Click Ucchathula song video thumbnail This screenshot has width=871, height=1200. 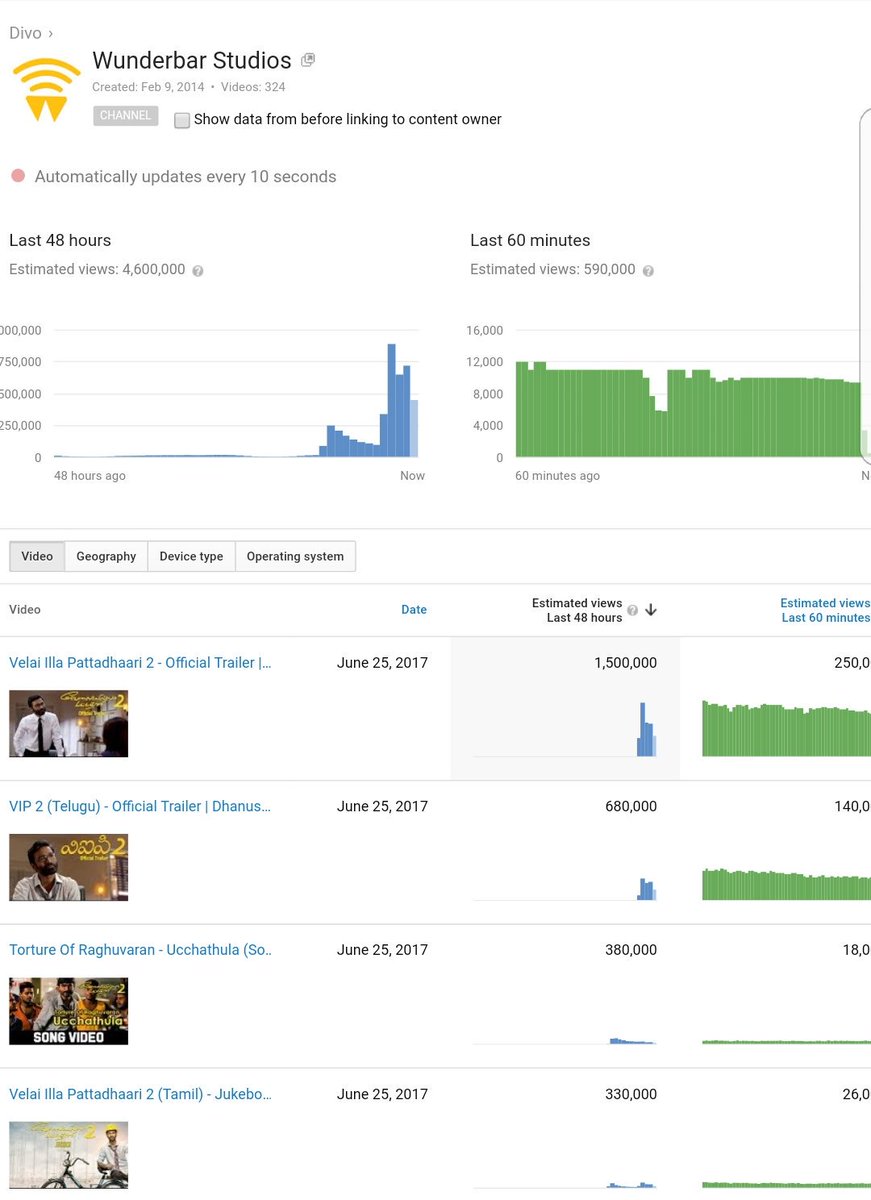click(69, 1011)
